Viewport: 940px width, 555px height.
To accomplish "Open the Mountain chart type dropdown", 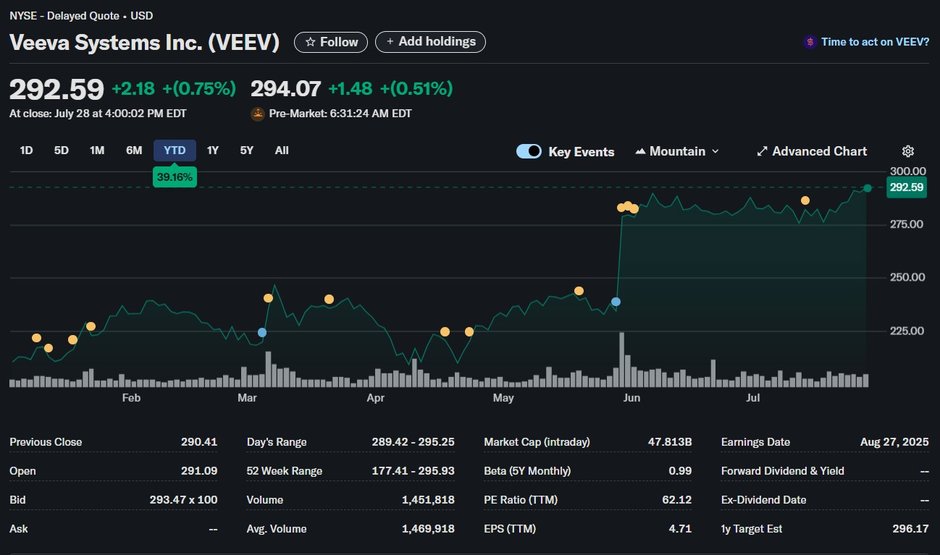I will 677,152.
